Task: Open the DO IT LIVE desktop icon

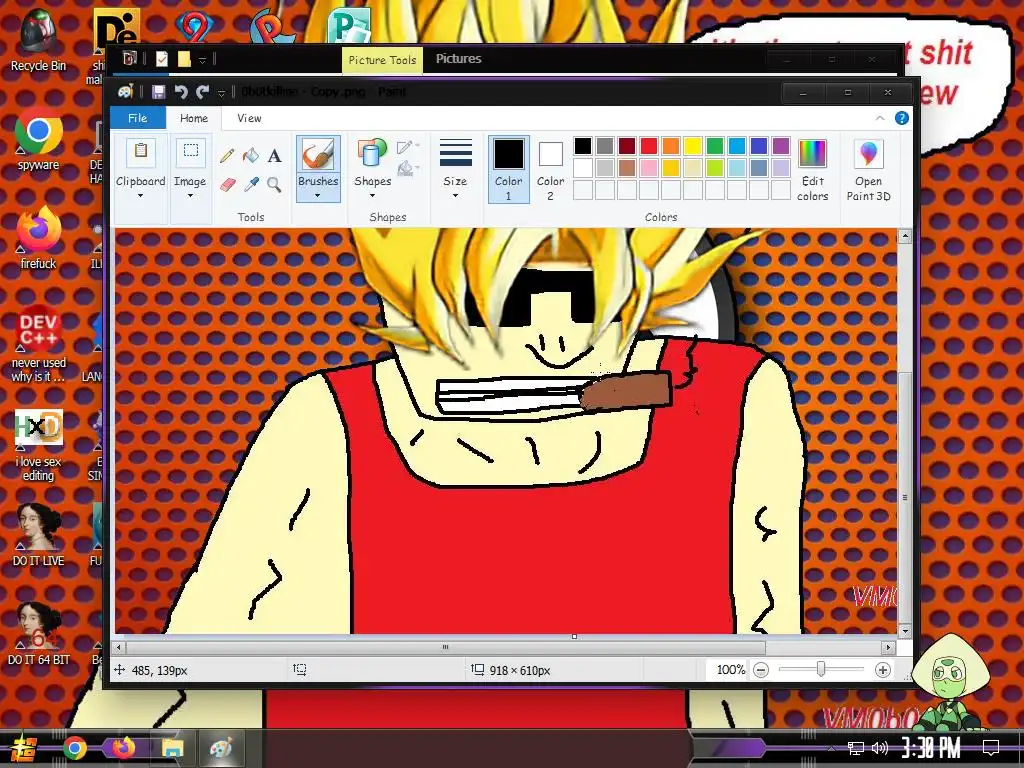Action: 38,535
